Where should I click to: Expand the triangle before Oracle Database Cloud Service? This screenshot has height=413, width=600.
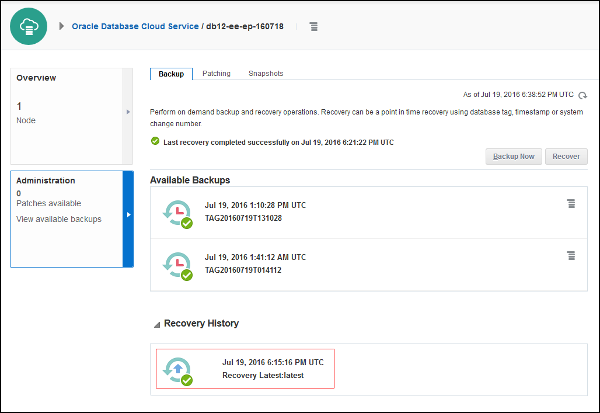(61, 26)
